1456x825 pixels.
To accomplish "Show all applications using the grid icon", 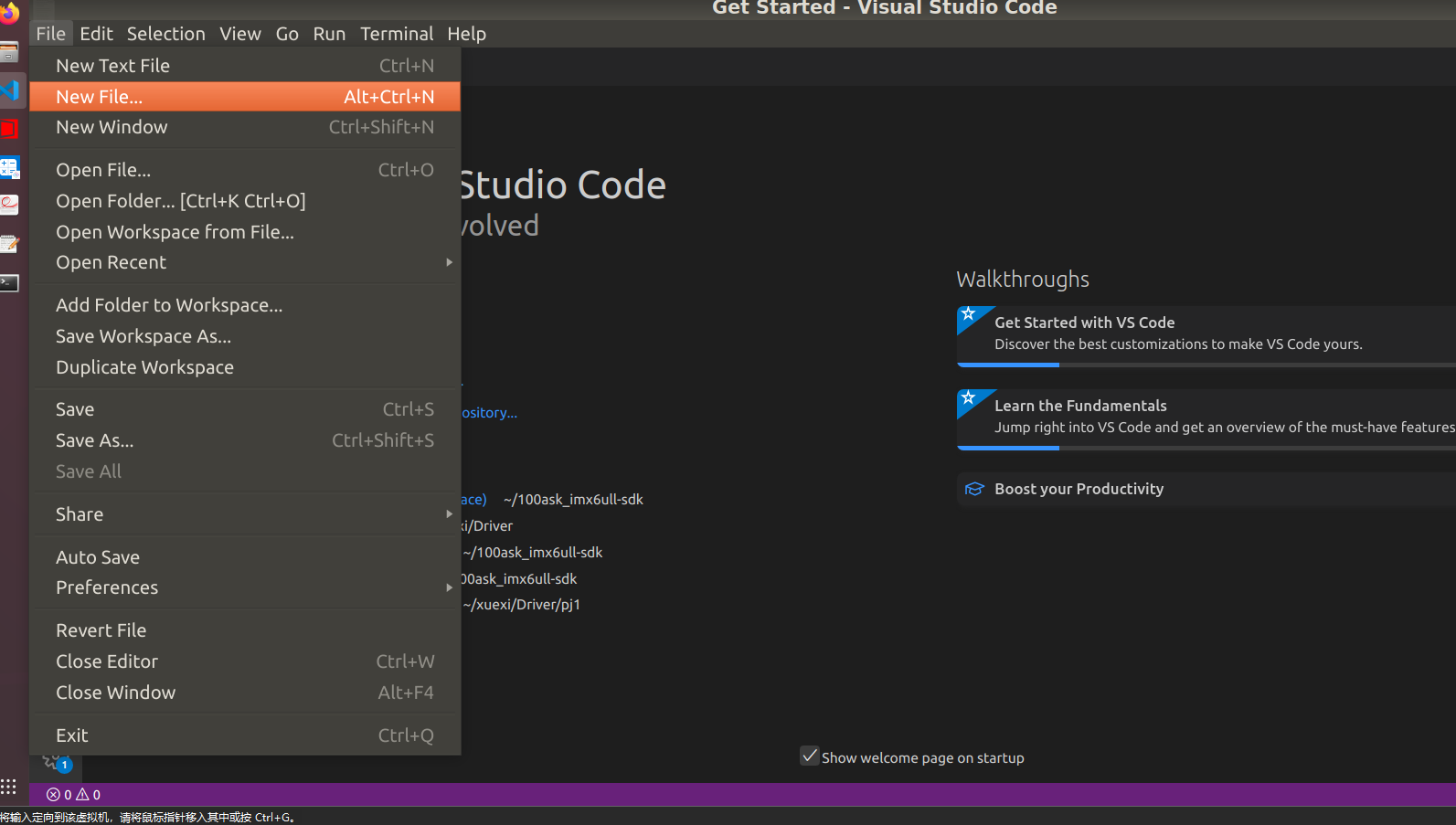I will pos(9,787).
